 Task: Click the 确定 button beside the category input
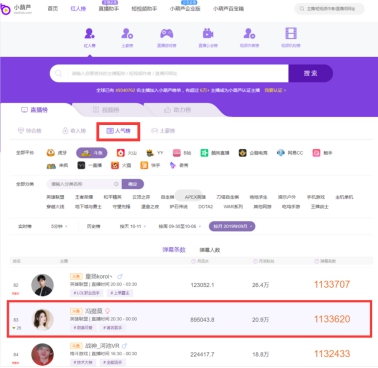[133, 184]
